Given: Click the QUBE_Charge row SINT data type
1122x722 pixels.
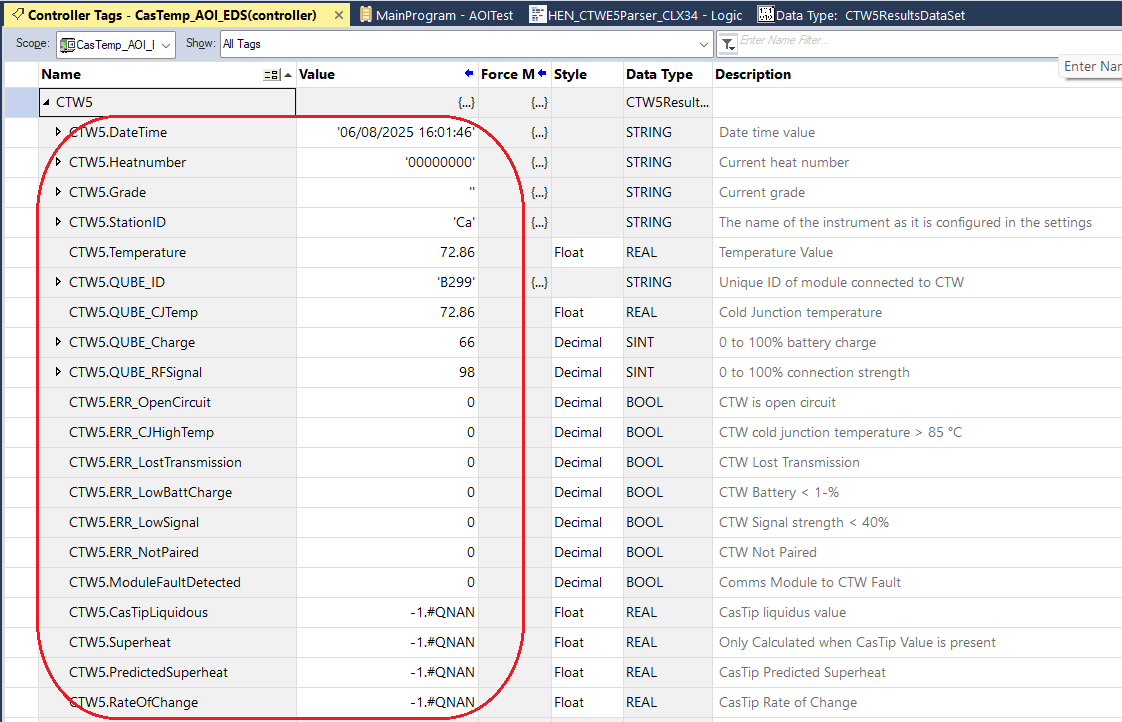Looking at the screenshot, I should [640, 343].
